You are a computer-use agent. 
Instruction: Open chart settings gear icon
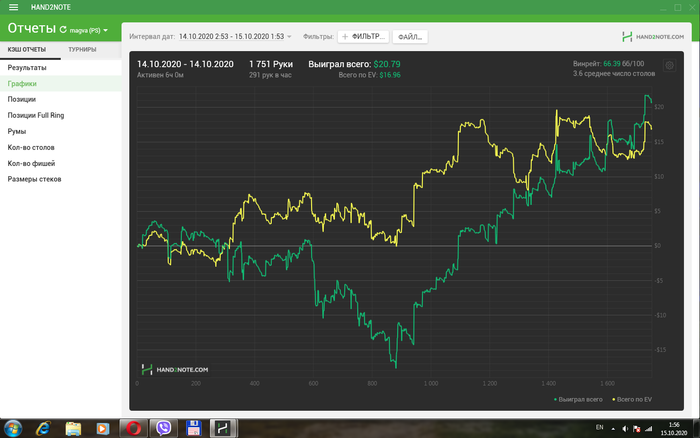click(x=669, y=65)
